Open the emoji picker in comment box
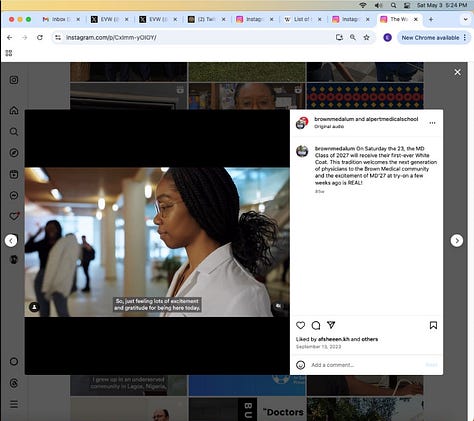The image size is (474, 421). click(300, 365)
